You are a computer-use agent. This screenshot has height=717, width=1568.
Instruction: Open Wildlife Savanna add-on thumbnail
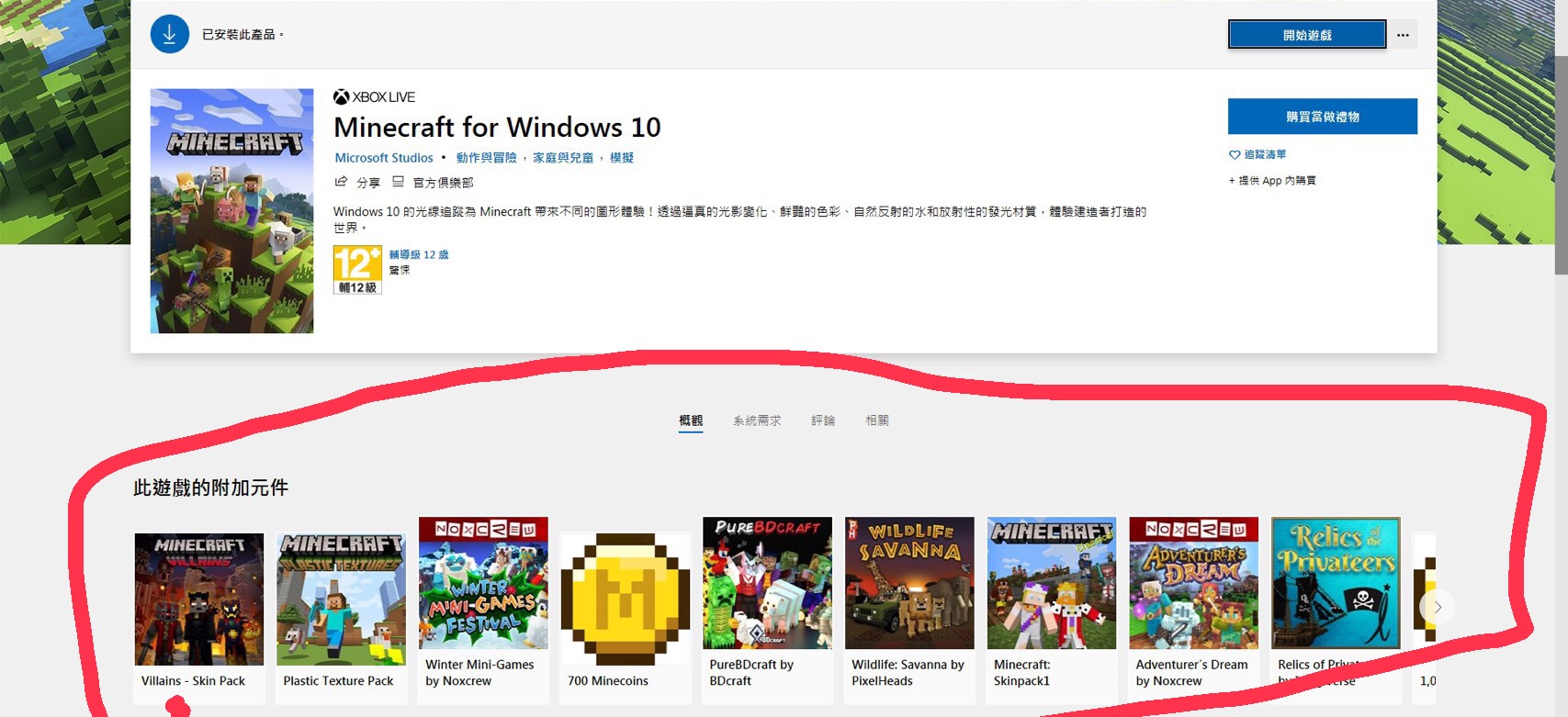[x=909, y=583]
